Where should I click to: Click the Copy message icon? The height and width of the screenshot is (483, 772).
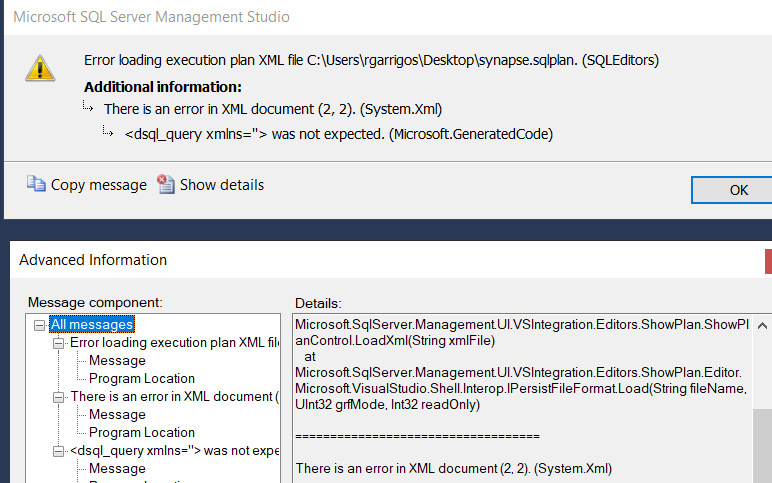pyautogui.click(x=36, y=184)
